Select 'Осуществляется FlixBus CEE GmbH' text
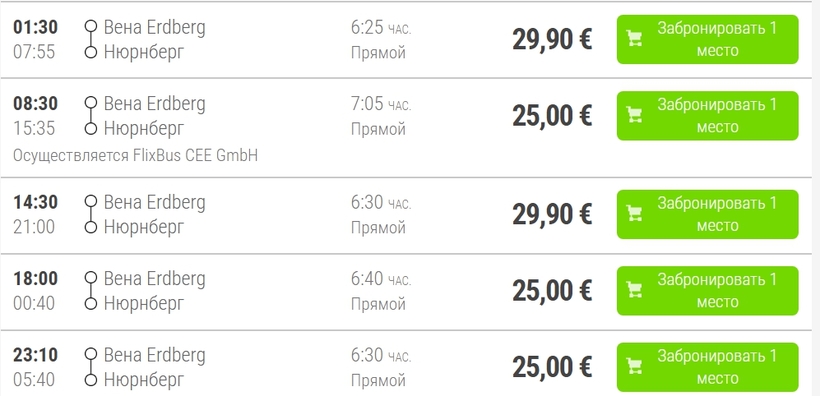This screenshot has height=396, width=820. tap(135, 155)
